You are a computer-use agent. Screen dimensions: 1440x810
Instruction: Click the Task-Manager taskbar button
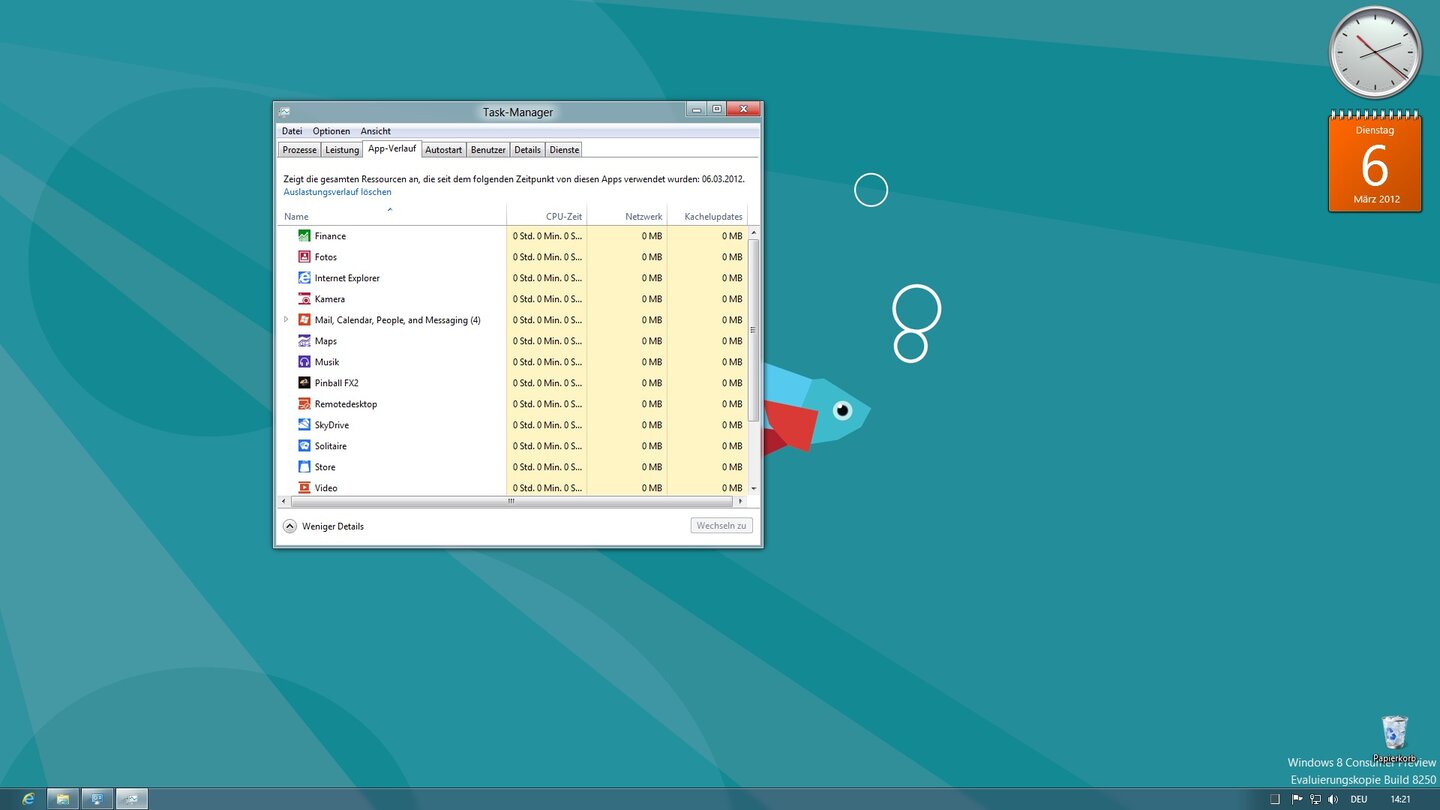tap(132, 799)
